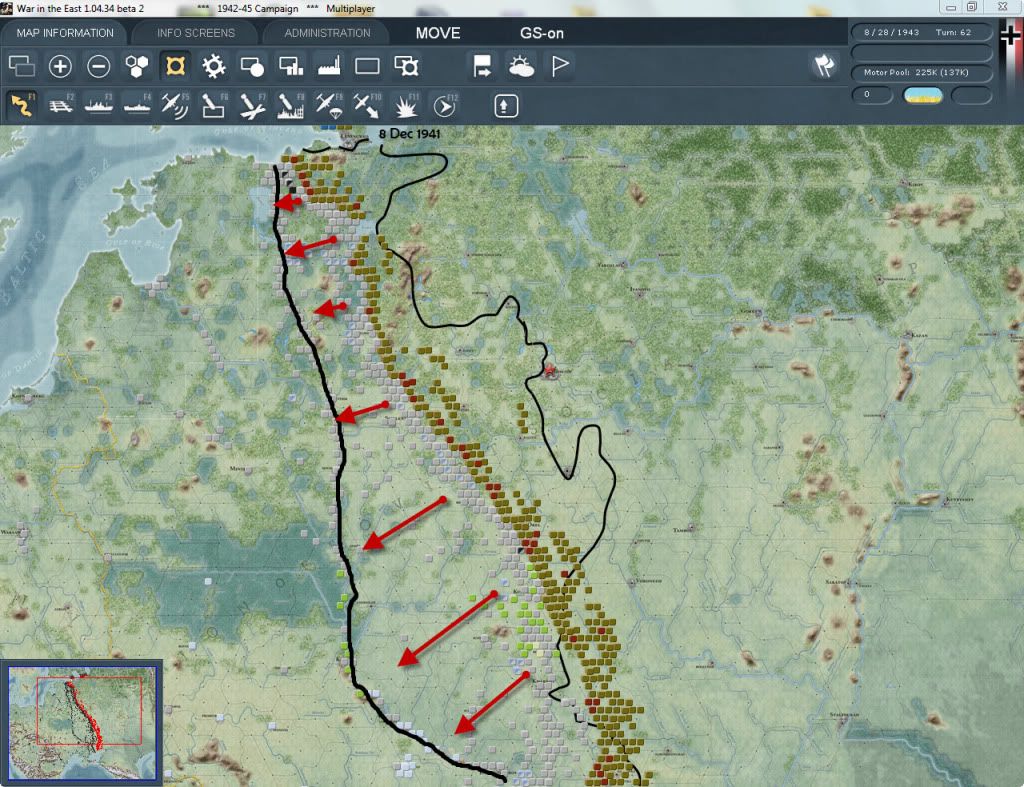Image resolution: width=1024 pixels, height=787 pixels.
Task: Click the boxed up-arrow icon
Action: [x=506, y=106]
